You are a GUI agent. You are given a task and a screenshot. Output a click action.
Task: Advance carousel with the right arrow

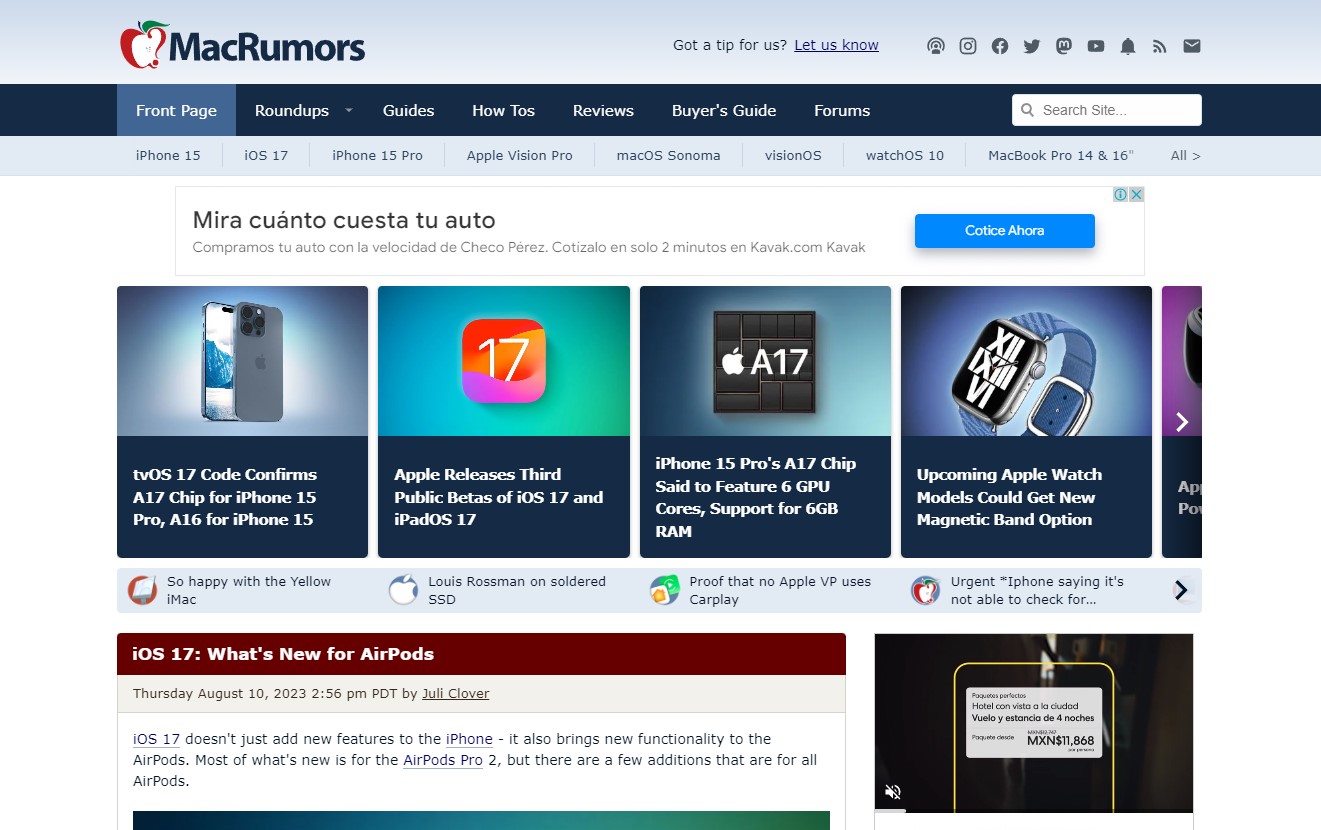(x=1182, y=422)
